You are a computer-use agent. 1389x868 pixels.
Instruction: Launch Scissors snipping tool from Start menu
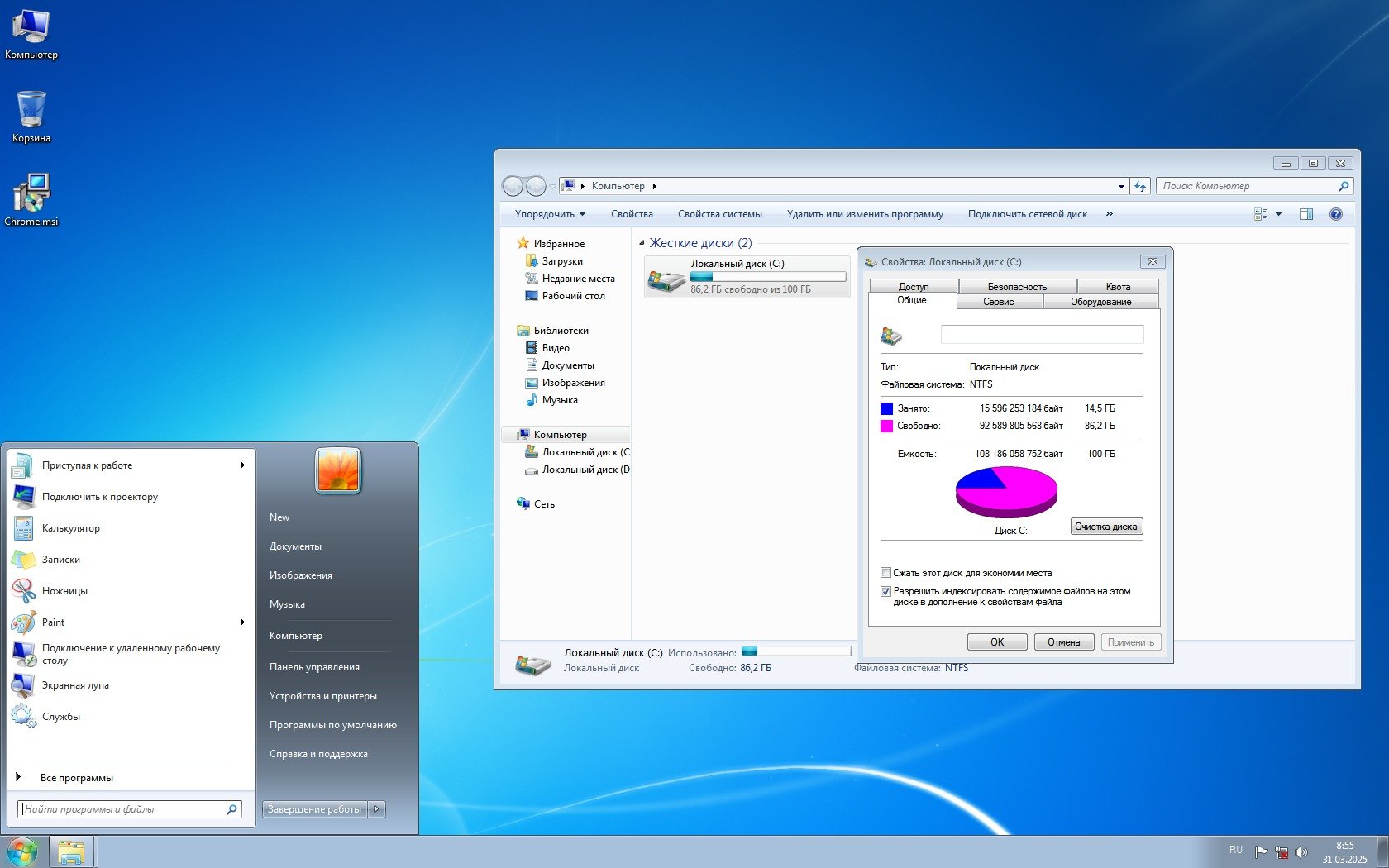pos(64,591)
